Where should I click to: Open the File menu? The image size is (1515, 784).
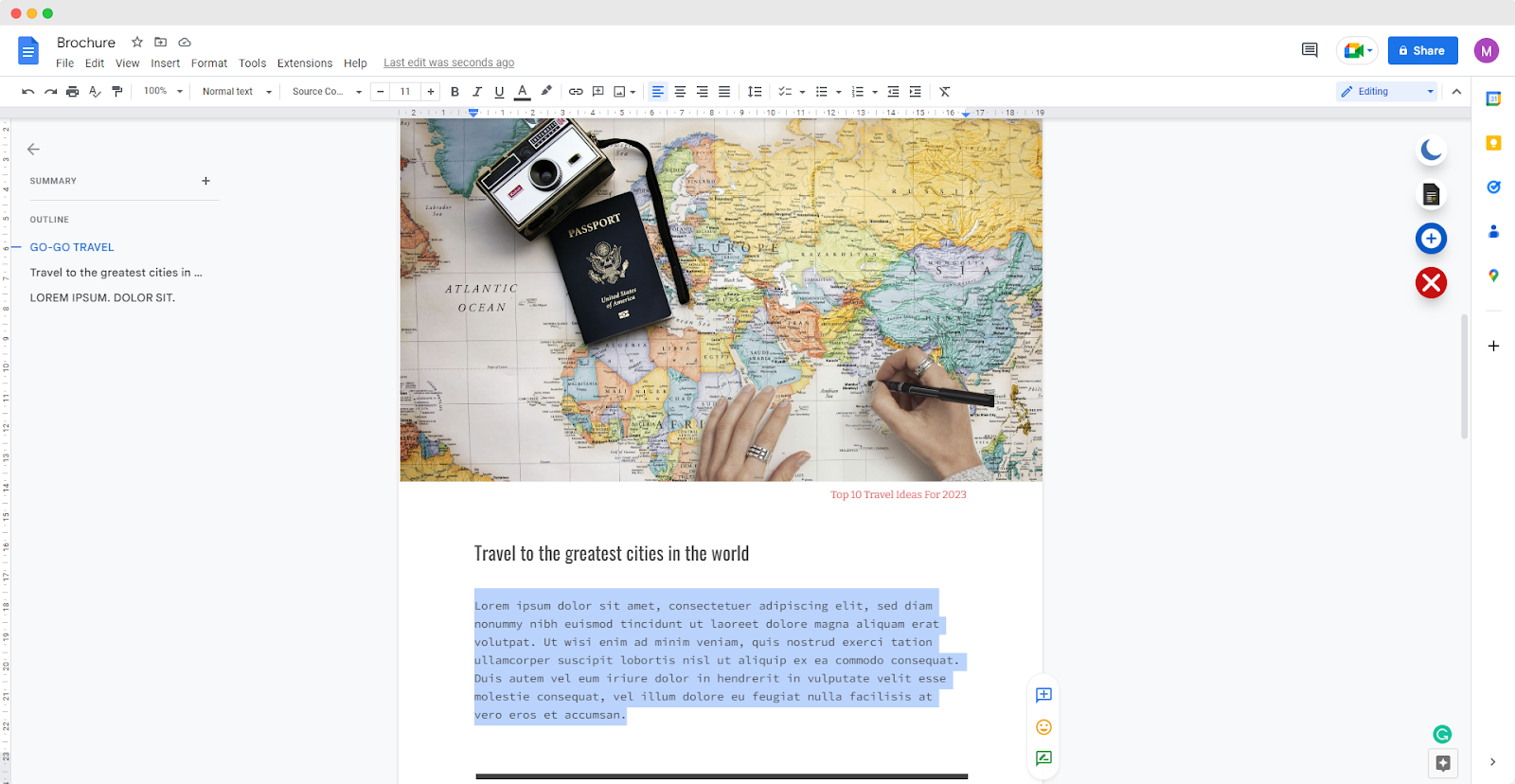pyautogui.click(x=64, y=63)
